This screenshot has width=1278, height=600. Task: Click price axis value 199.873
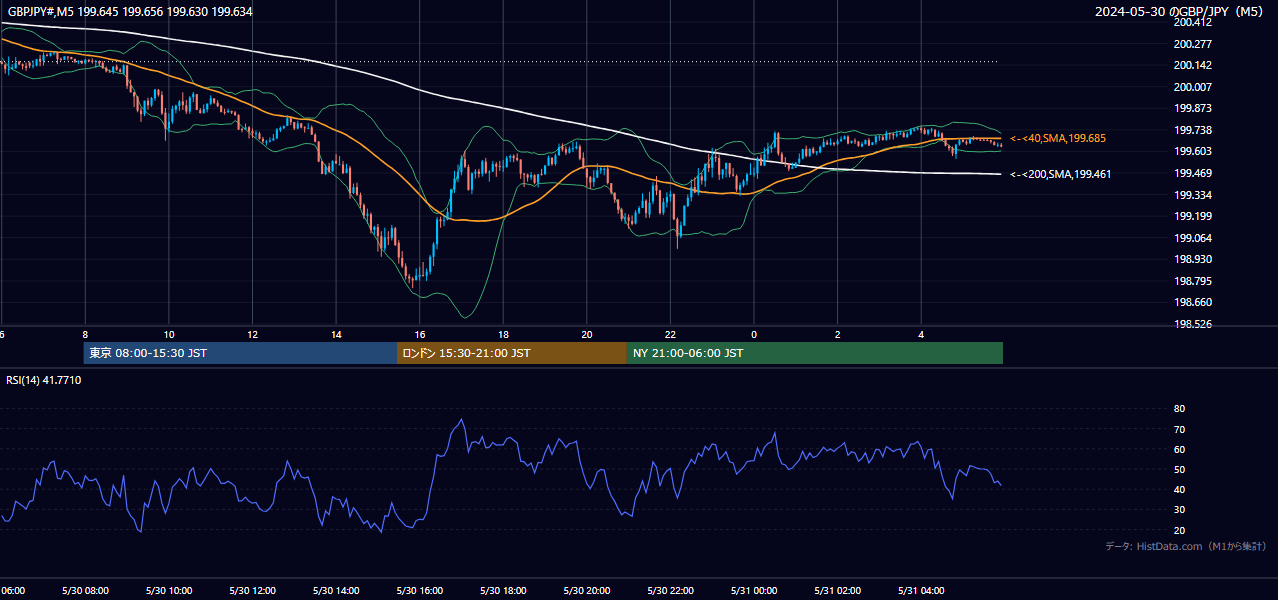click(x=1192, y=108)
